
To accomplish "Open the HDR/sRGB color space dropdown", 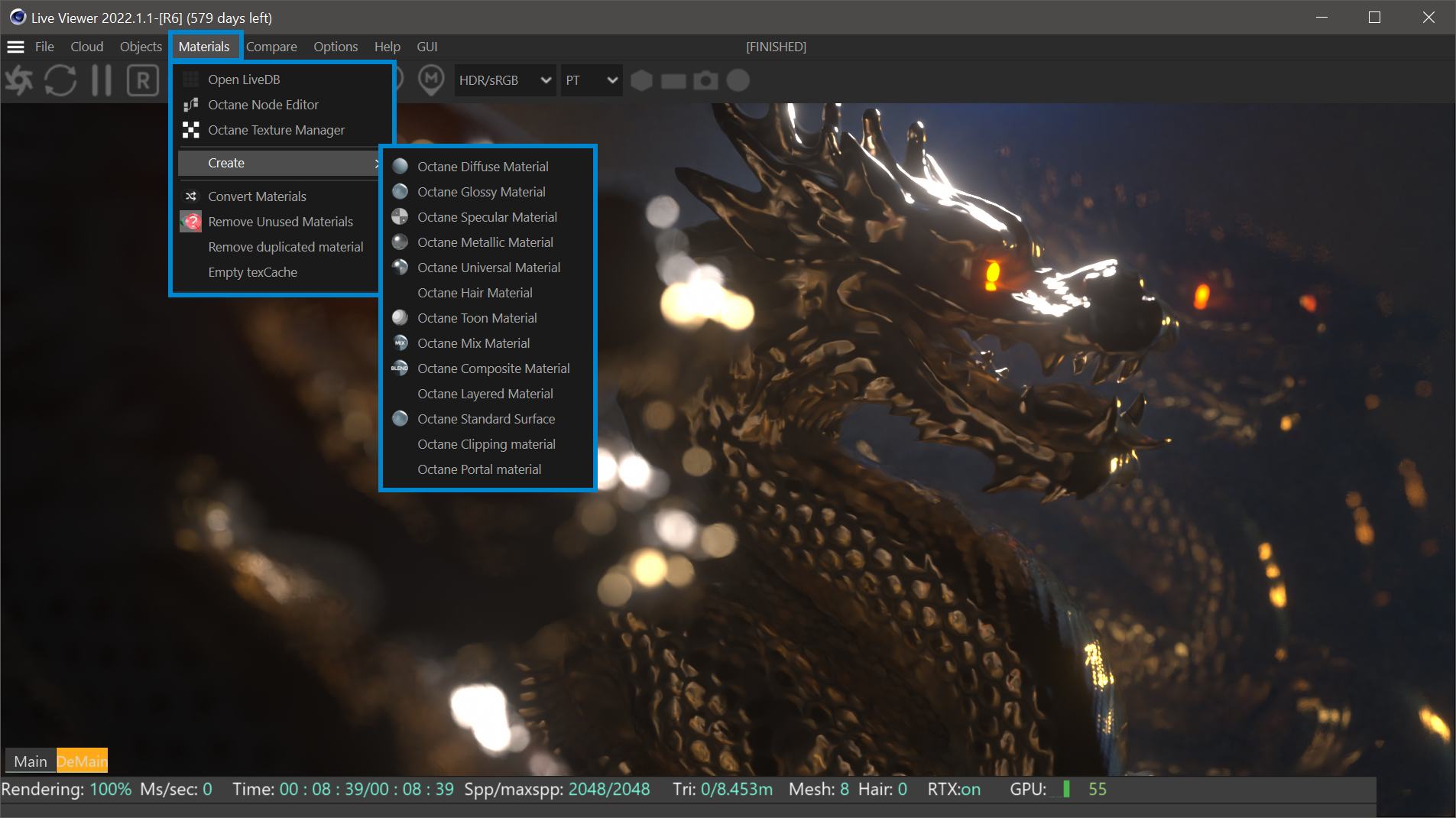I will tap(504, 80).
